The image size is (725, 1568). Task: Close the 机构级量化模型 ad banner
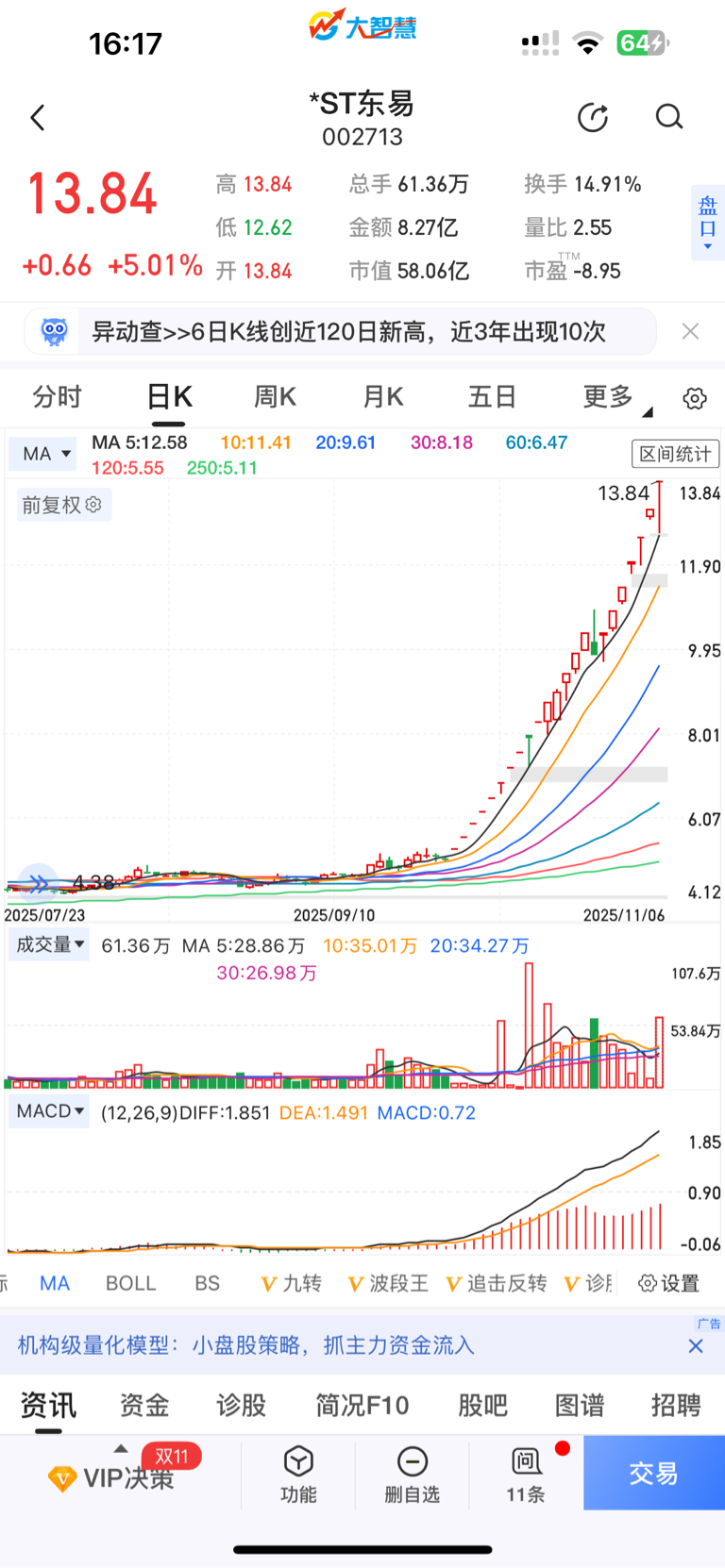(x=696, y=1346)
